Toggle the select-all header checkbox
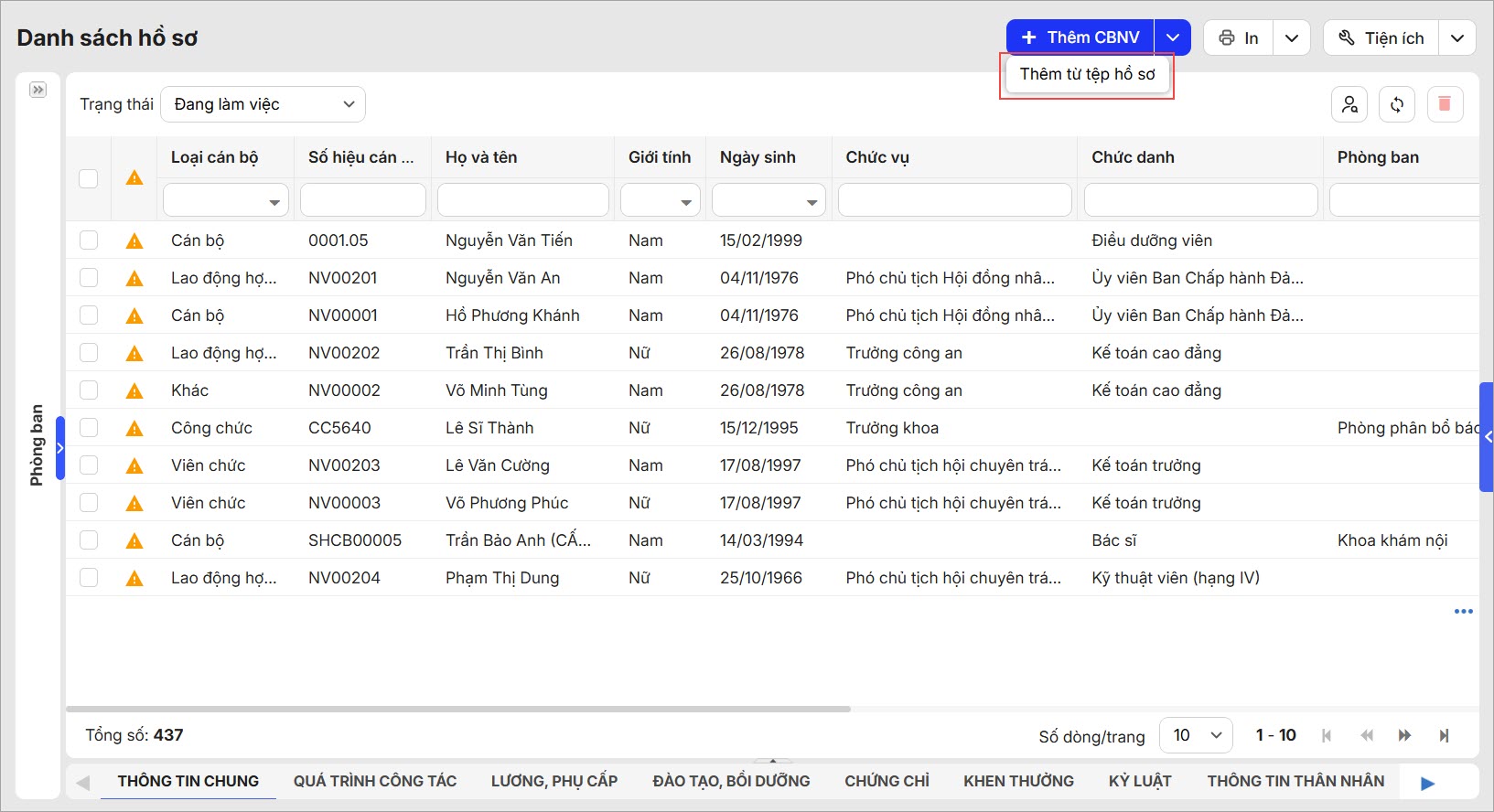 coord(89,178)
